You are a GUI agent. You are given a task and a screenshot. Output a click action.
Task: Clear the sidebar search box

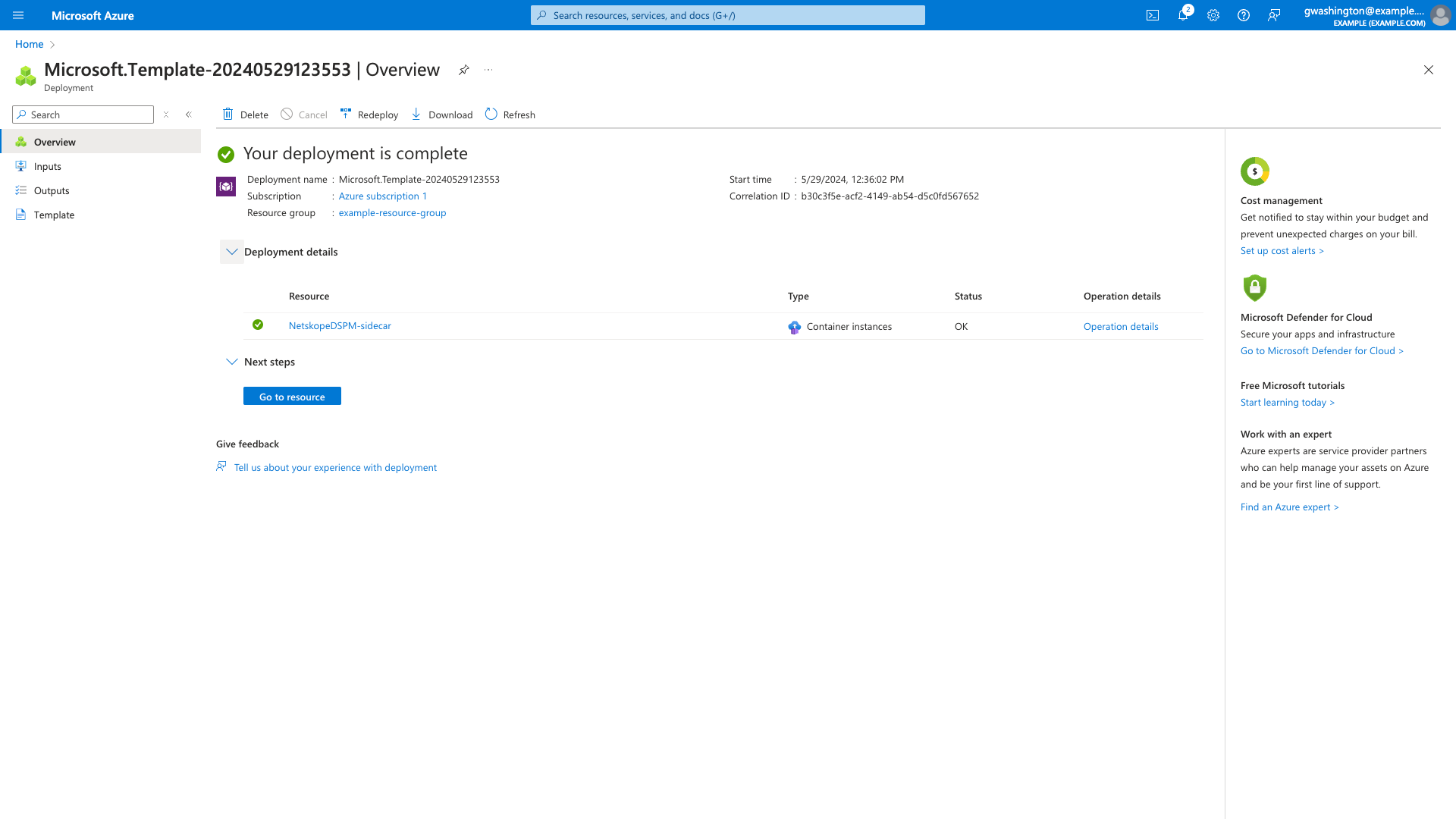[166, 115]
